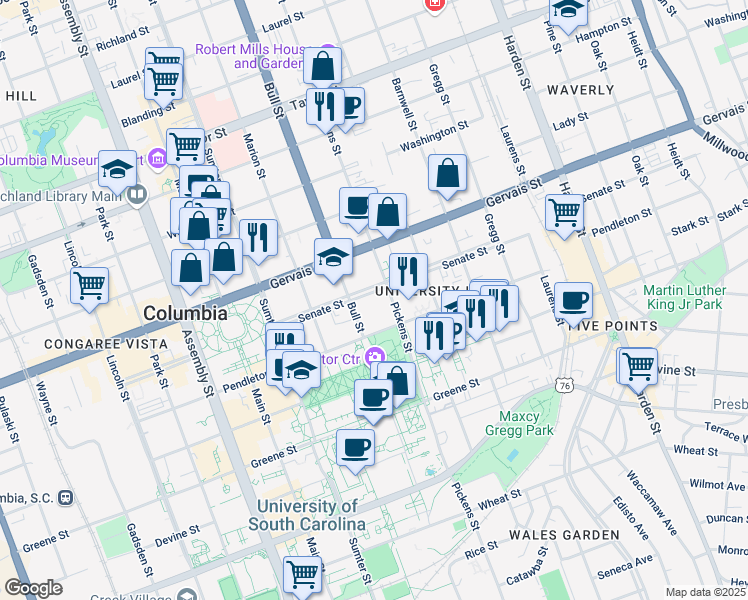Select the University of South Carolina label
This screenshot has width=748, height=600.
tap(307, 515)
